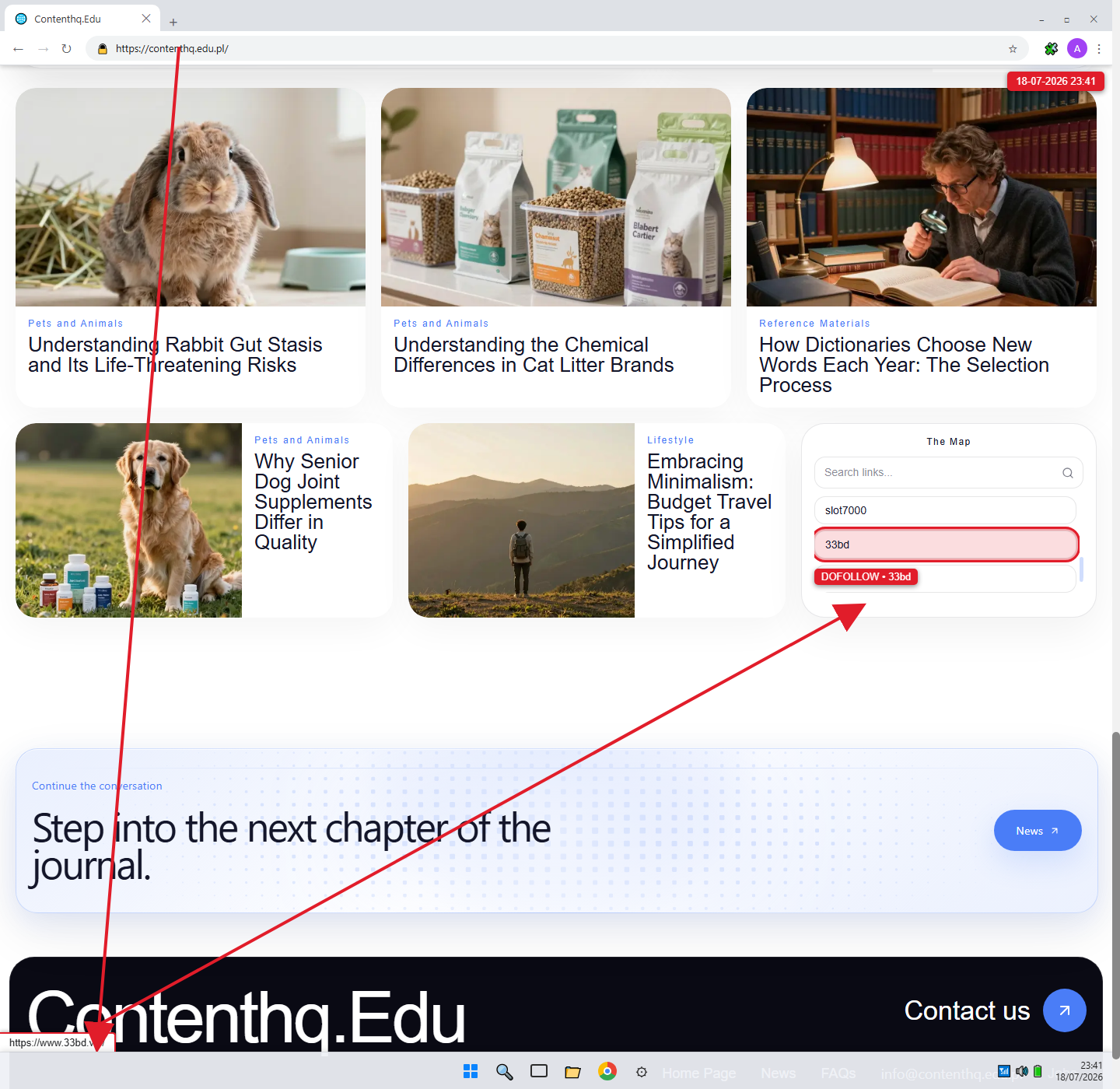Open the purple profile avatar
This screenshot has height=1089, width=1120.
pyautogui.click(x=1077, y=48)
